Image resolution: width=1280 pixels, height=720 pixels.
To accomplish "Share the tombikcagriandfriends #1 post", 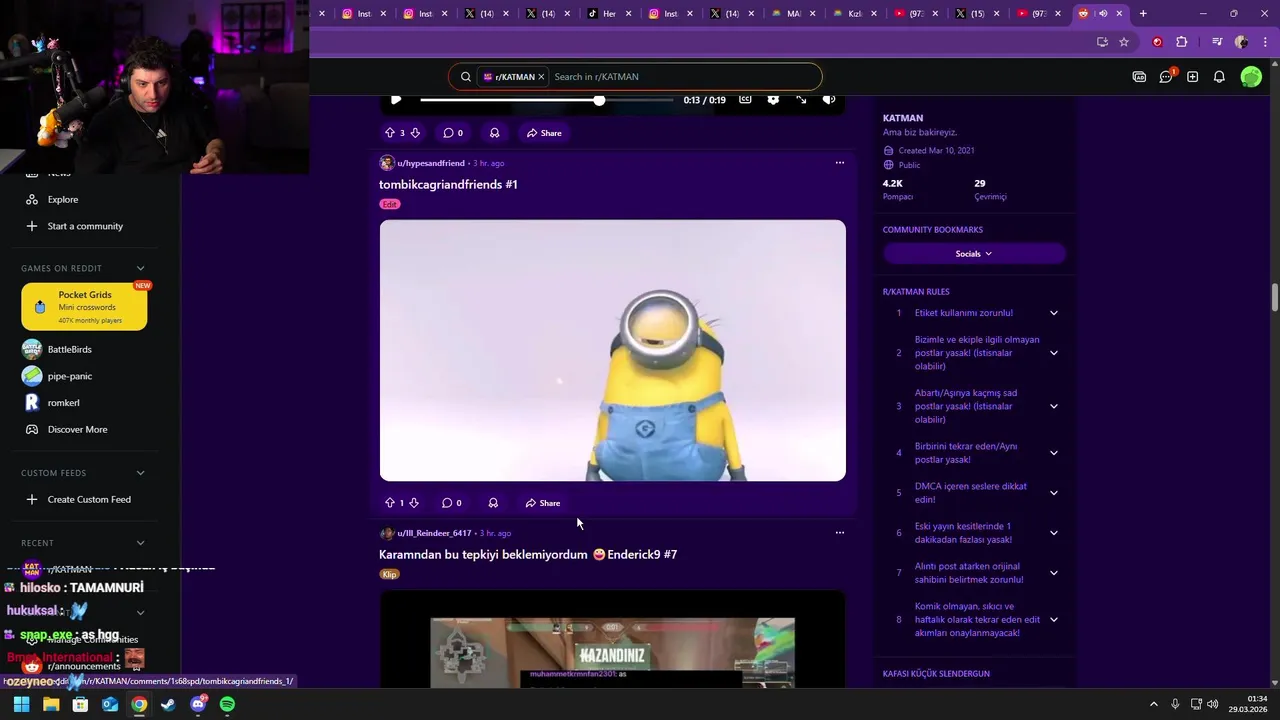I will click(x=543, y=503).
